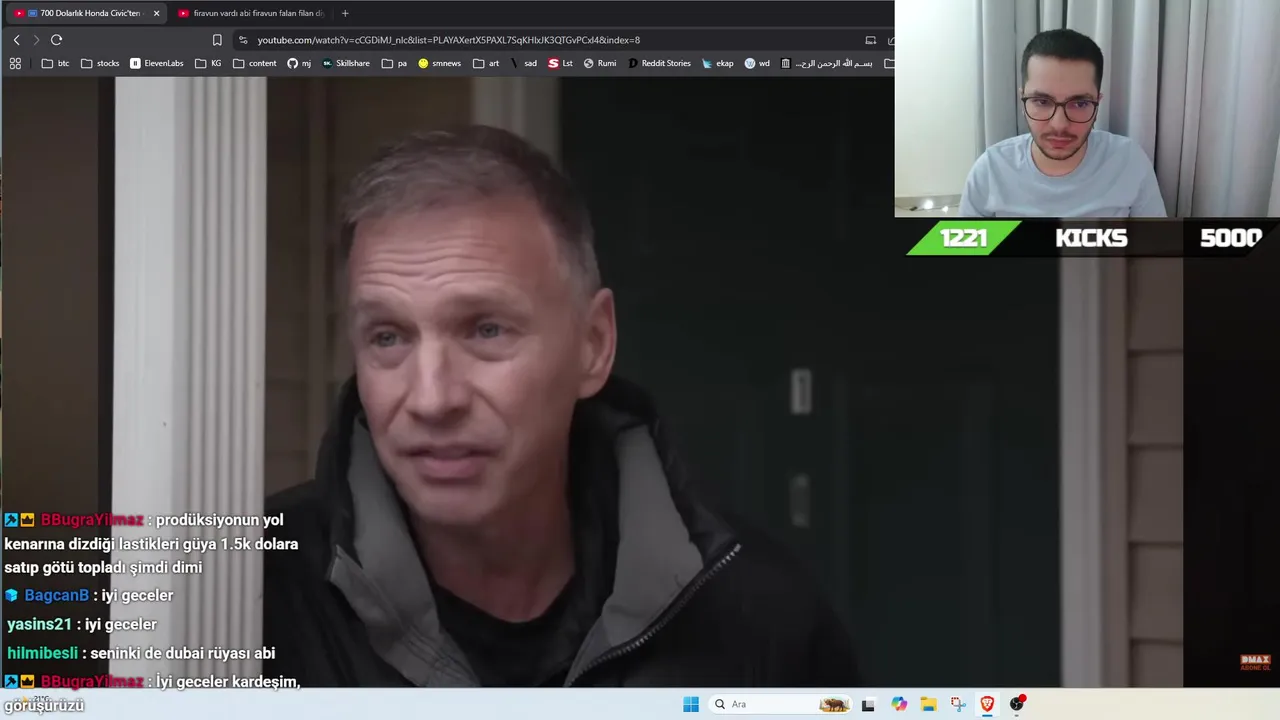Open the pa bookmark folder
Viewport: 1280px width, 720px height.
[x=394, y=63]
